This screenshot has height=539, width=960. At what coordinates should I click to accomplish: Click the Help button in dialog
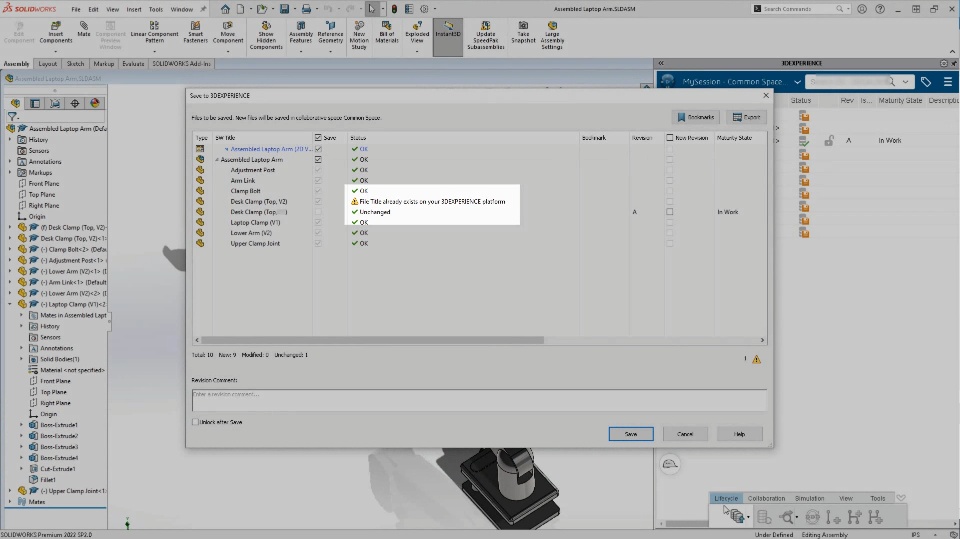click(740, 434)
